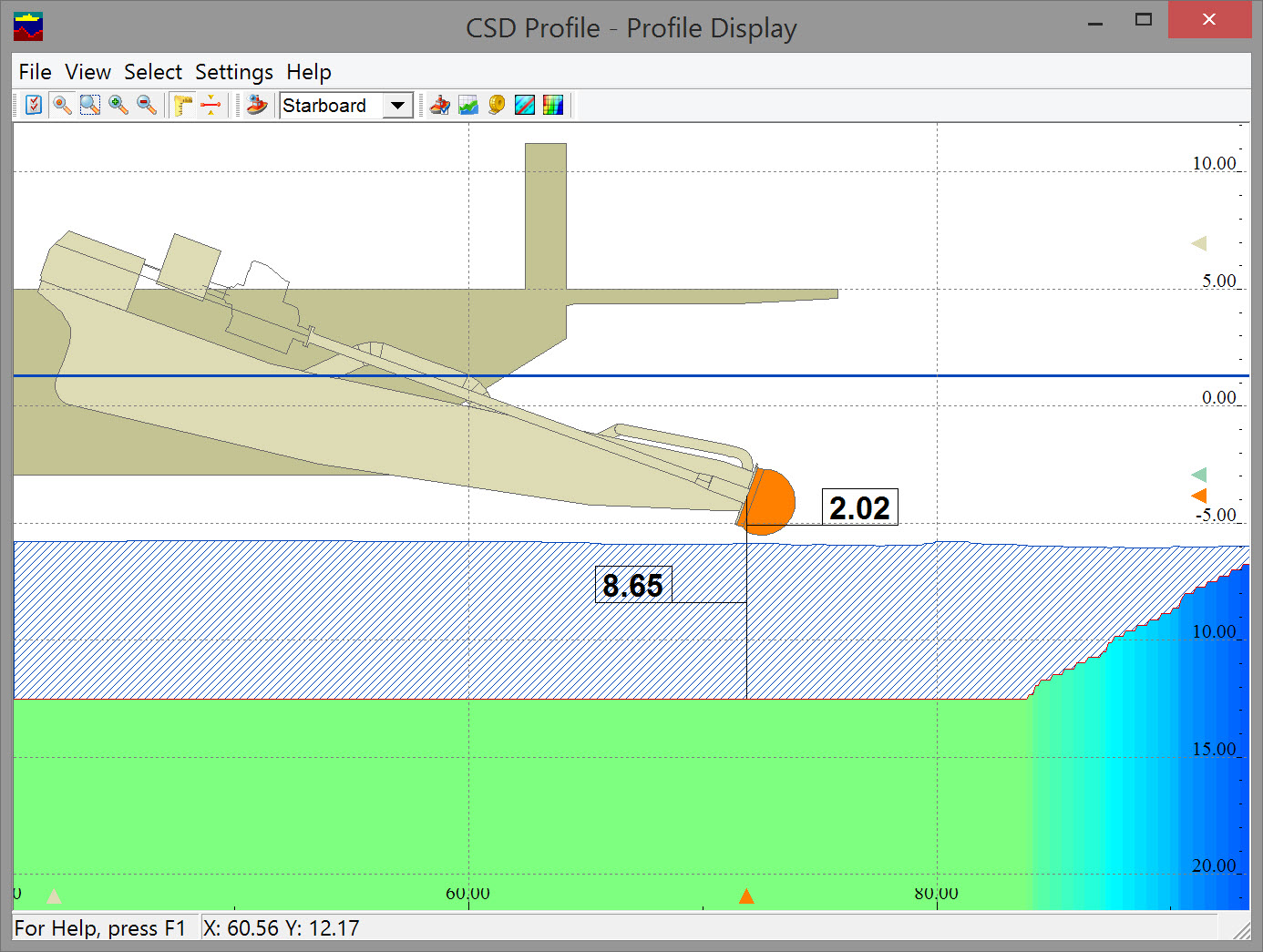Open the Select menu
This screenshot has height=952, width=1263.
point(153,72)
